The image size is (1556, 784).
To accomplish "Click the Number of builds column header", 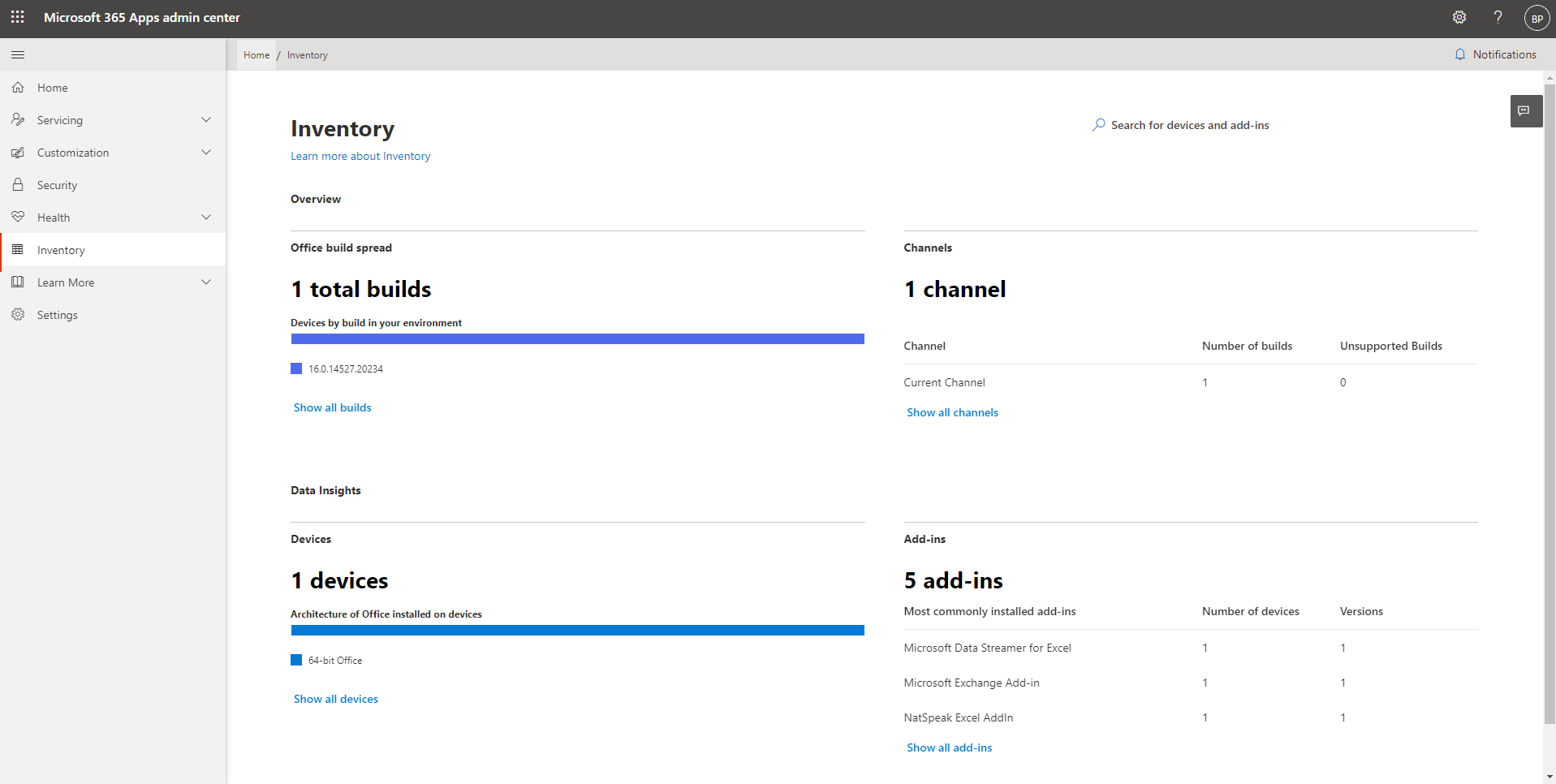I will point(1247,346).
